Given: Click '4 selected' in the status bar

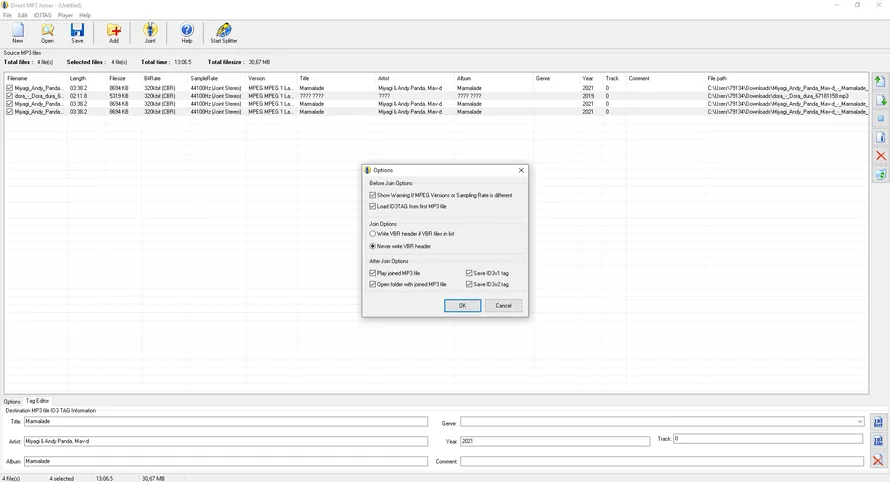Looking at the screenshot, I should pos(61,479).
